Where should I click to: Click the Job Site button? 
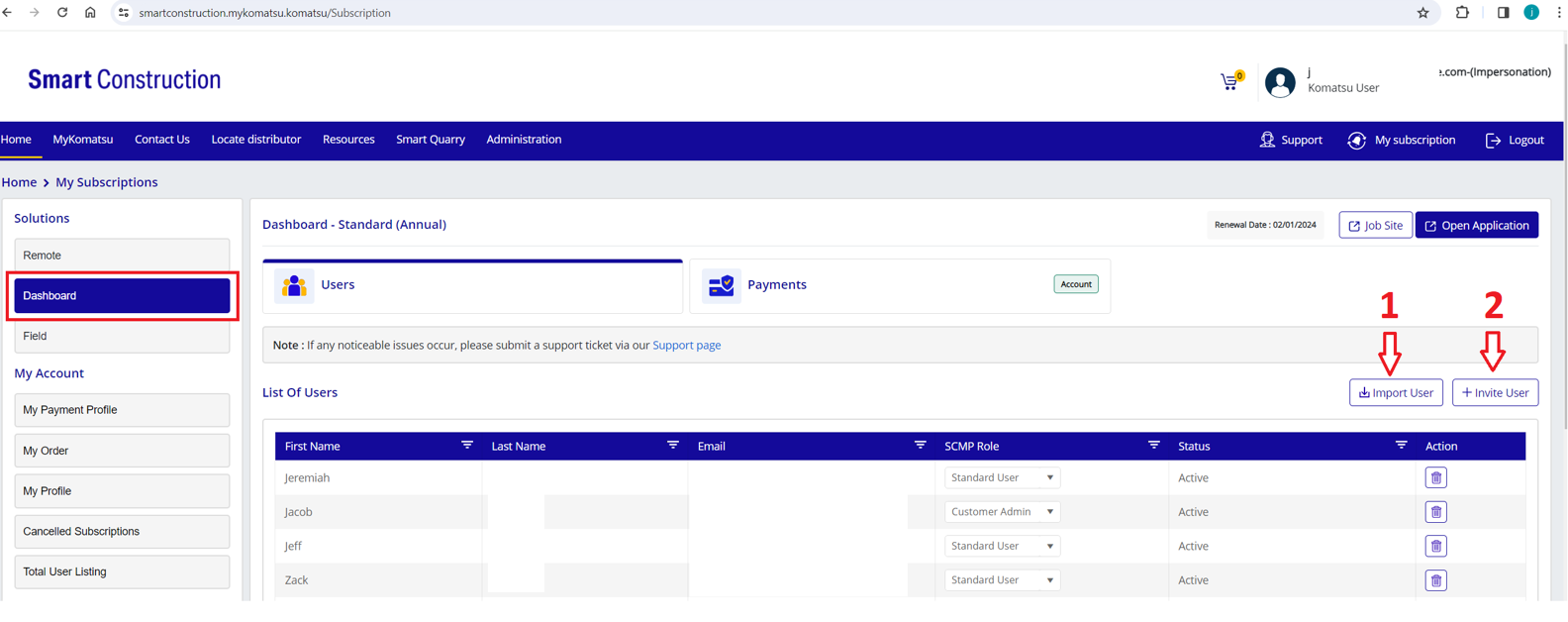pos(1375,226)
